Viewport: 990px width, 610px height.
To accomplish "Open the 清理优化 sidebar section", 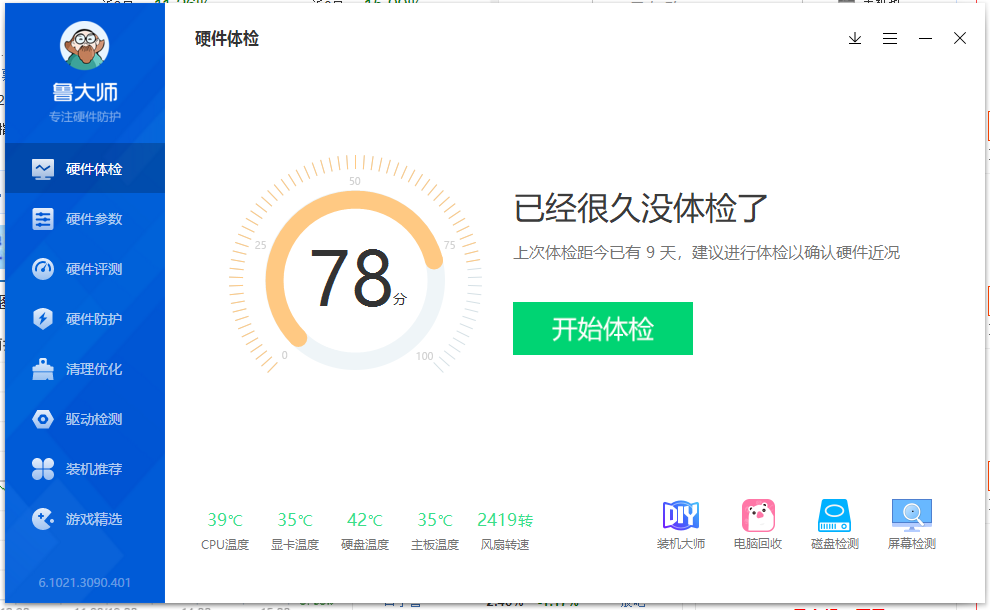I will (85, 369).
